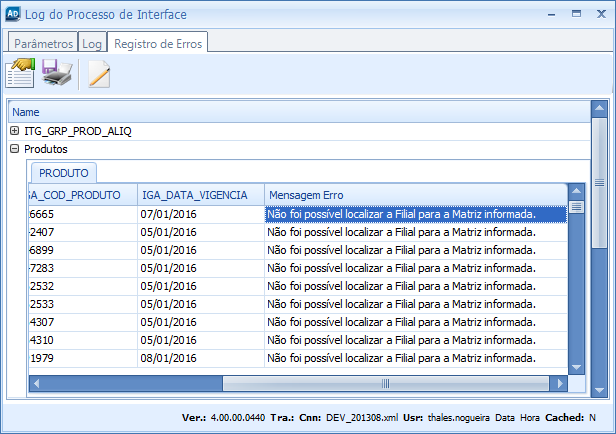Collapse the Produtos node
Screen dimensions: 616x434
15,149
